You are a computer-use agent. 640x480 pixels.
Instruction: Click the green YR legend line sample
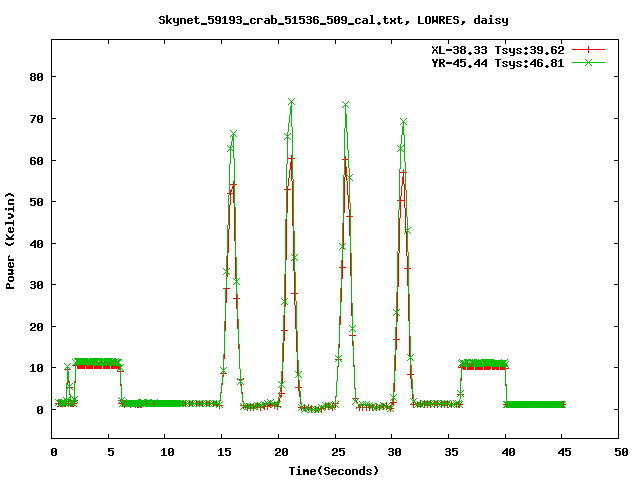[x=588, y=62]
